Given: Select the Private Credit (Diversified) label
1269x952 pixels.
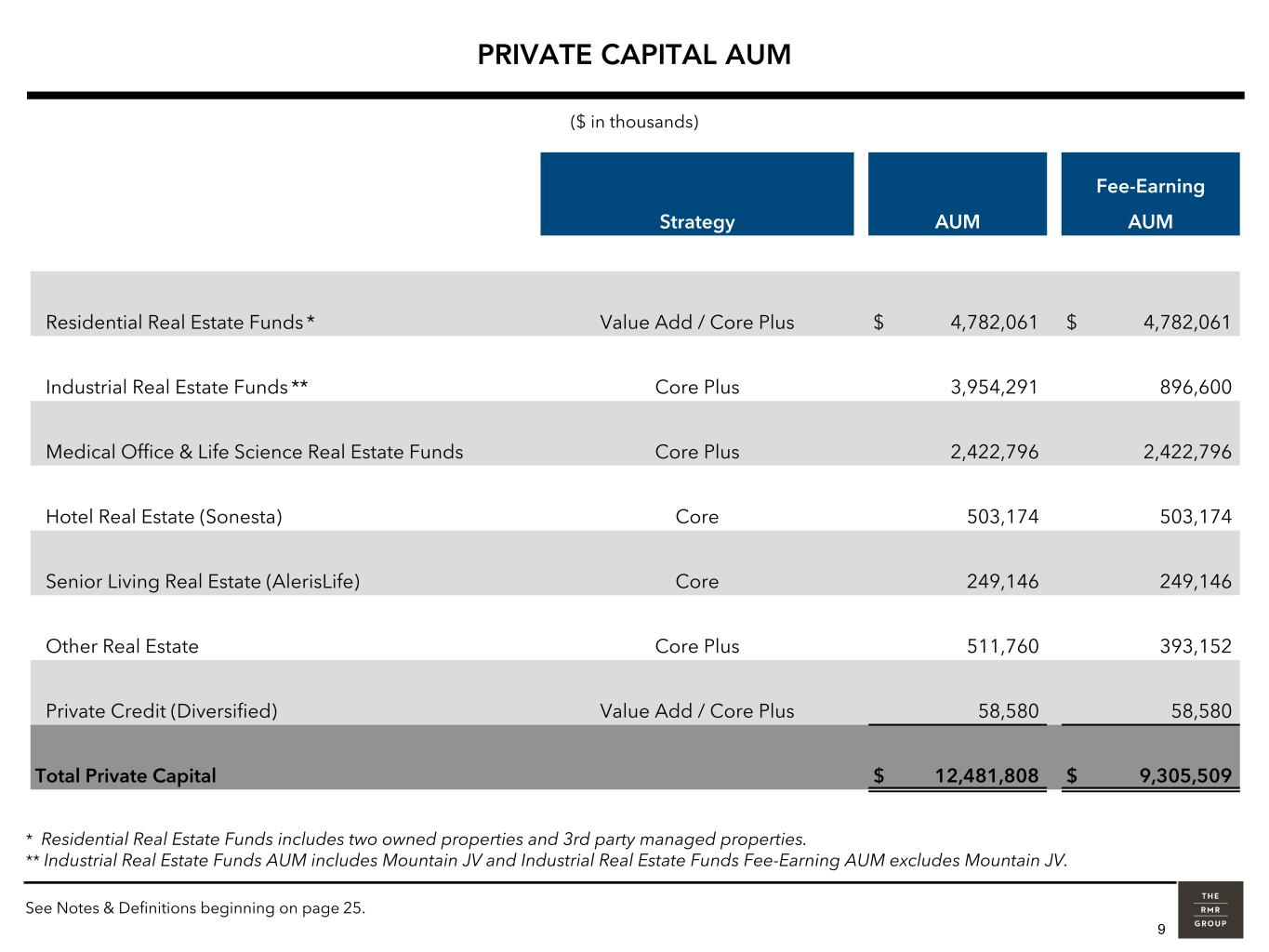Looking at the screenshot, I should [162, 711].
